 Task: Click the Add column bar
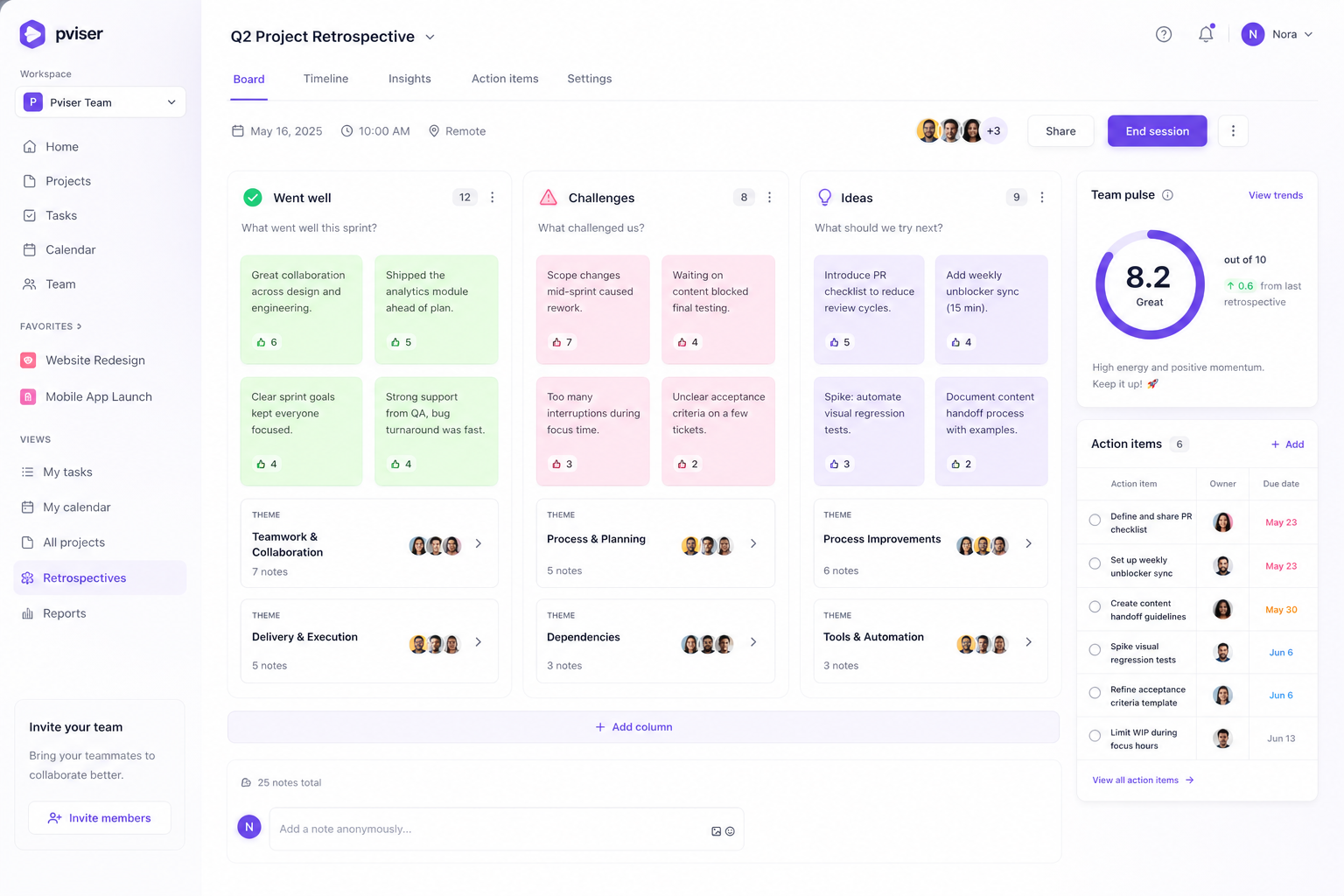(x=643, y=727)
